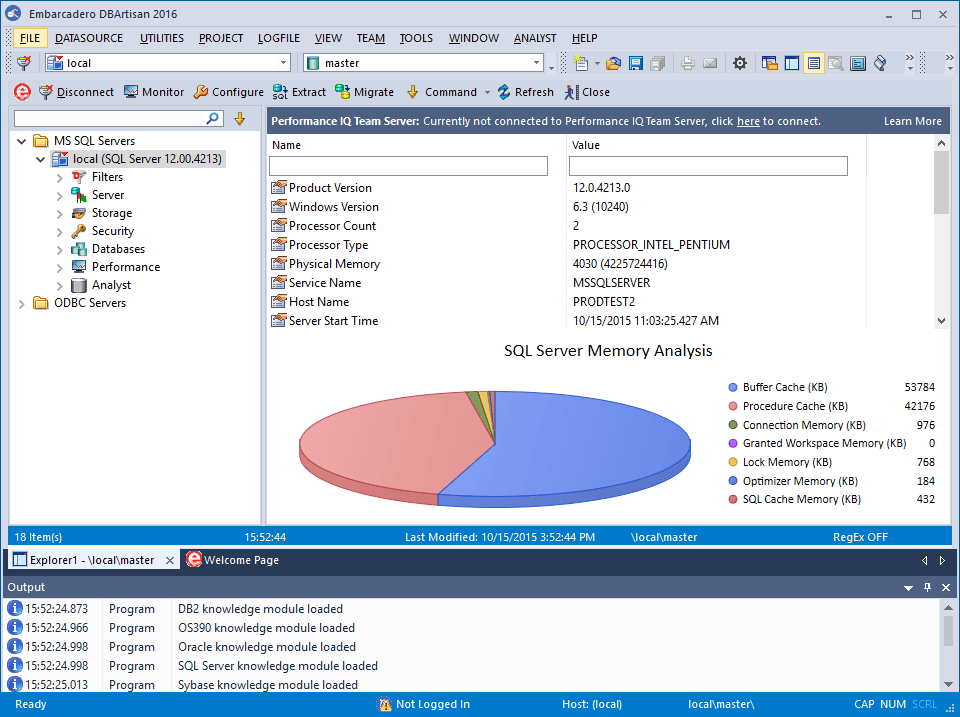Click Learn More link

tap(912, 121)
